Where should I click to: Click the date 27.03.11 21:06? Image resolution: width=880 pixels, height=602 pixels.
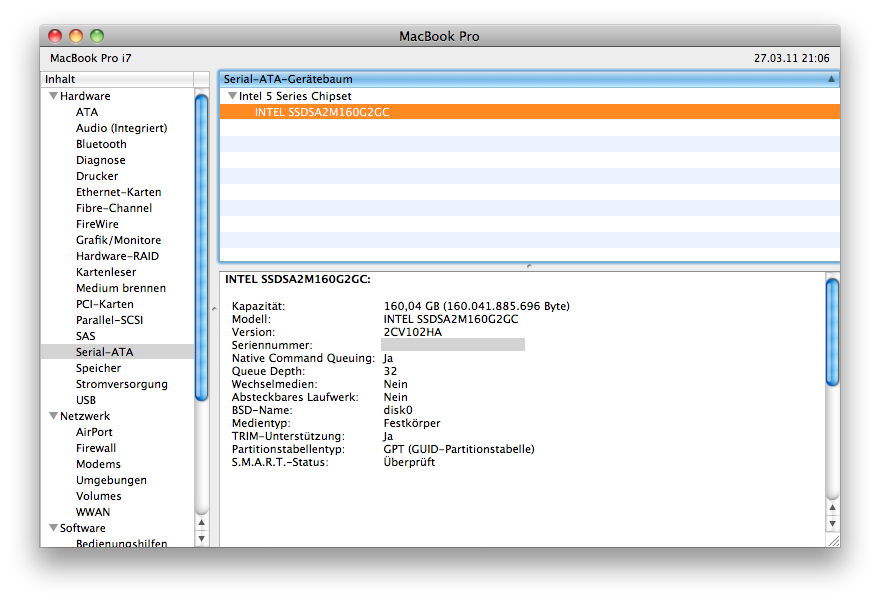tap(791, 58)
